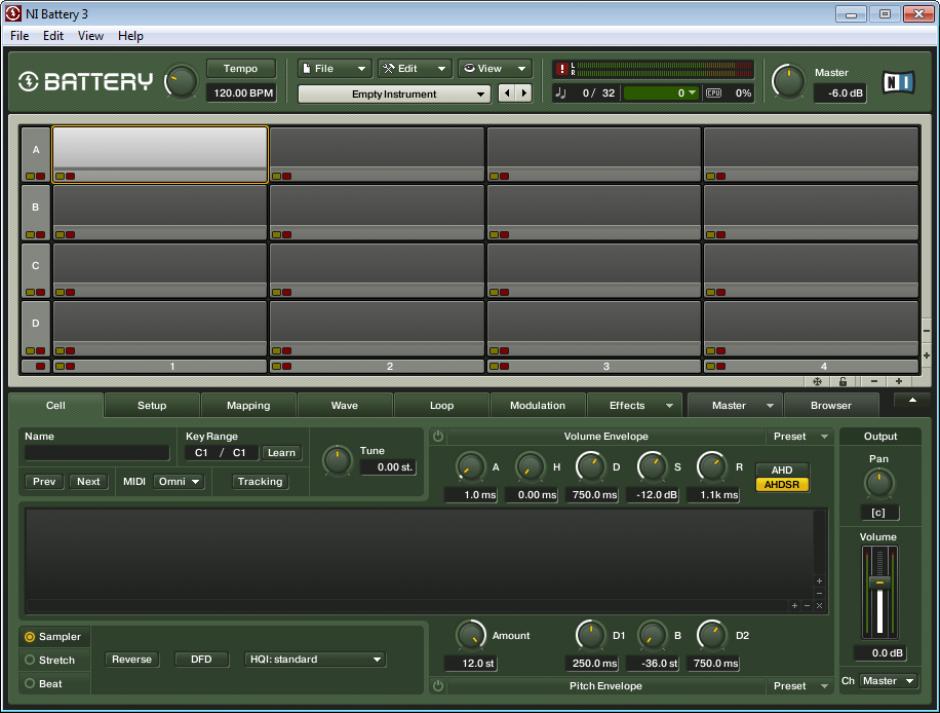Click the Prev cell button
Screen dimensions: 940x713
(x=44, y=482)
